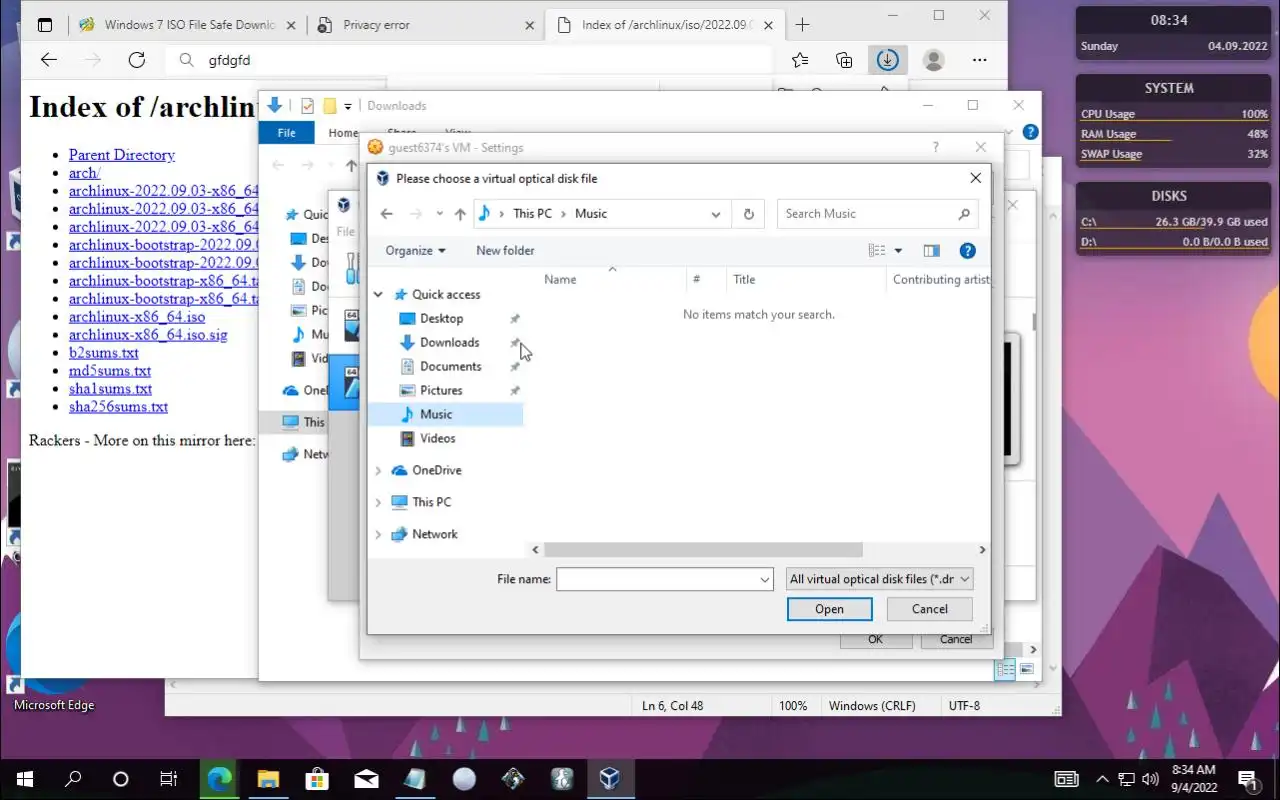Select Documents in Quick access
Image resolution: width=1280 pixels, height=800 pixels.
pyautogui.click(x=450, y=367)
